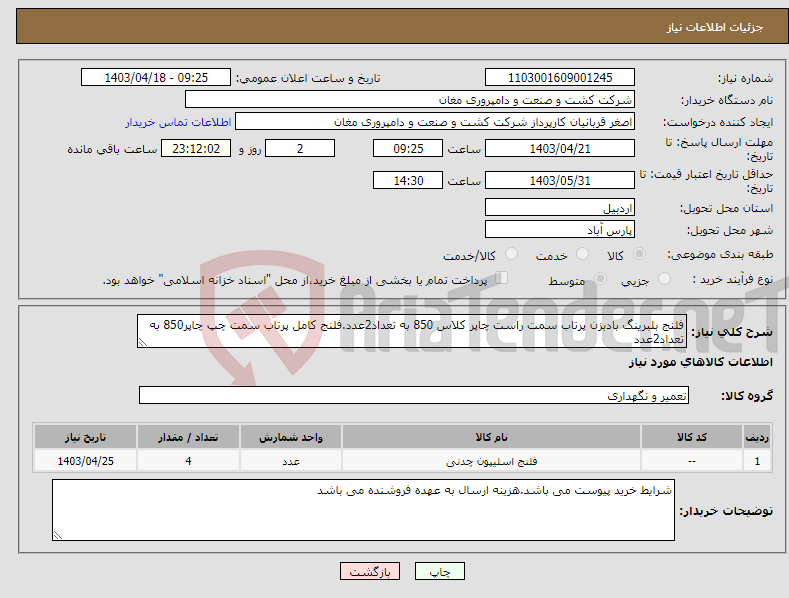The width and height of the screenshot is (789, 598).
Task: Toggle the اسناد خزانه اسلامی payment checkbox
Action: coord(501,278)
